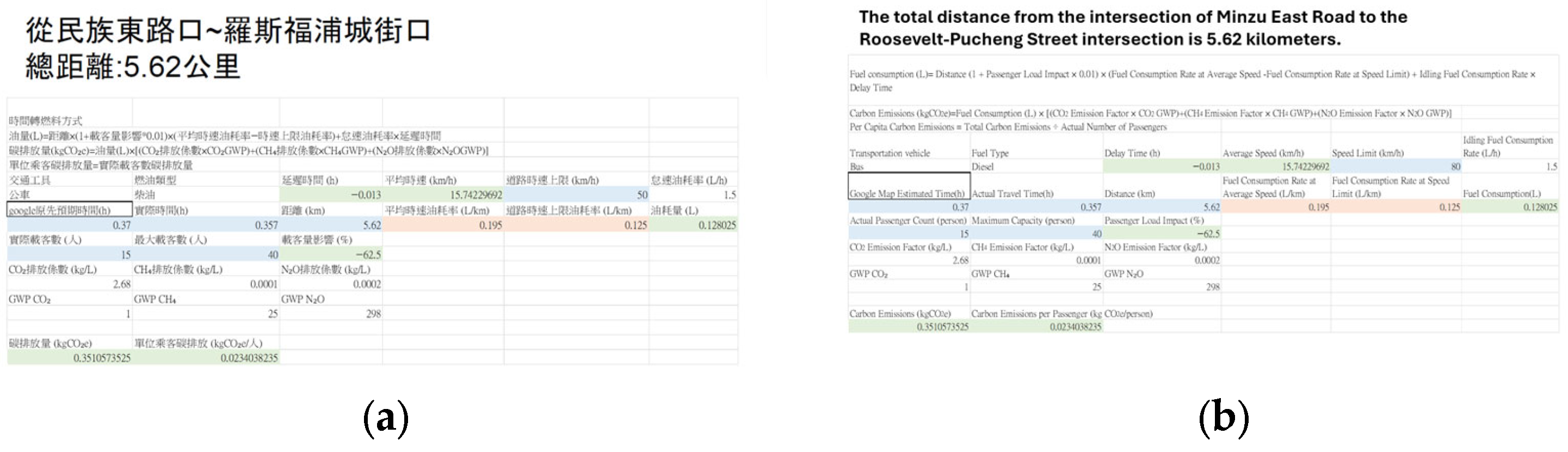This screenshot has height=452, width=1568.
Task: Click the 公車 cell under 交通工具
Action: pos(70,195)
